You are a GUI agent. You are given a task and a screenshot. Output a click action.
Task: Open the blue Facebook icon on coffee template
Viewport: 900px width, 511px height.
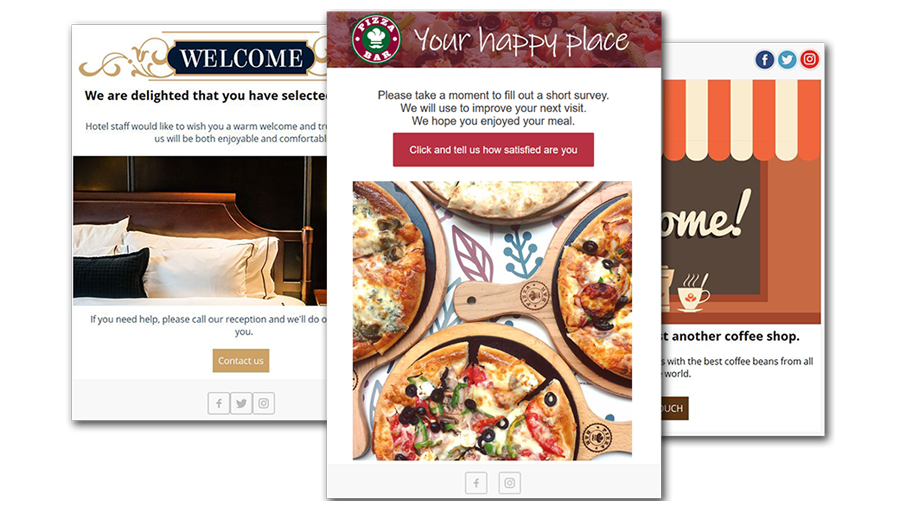[x=765, y=59]
